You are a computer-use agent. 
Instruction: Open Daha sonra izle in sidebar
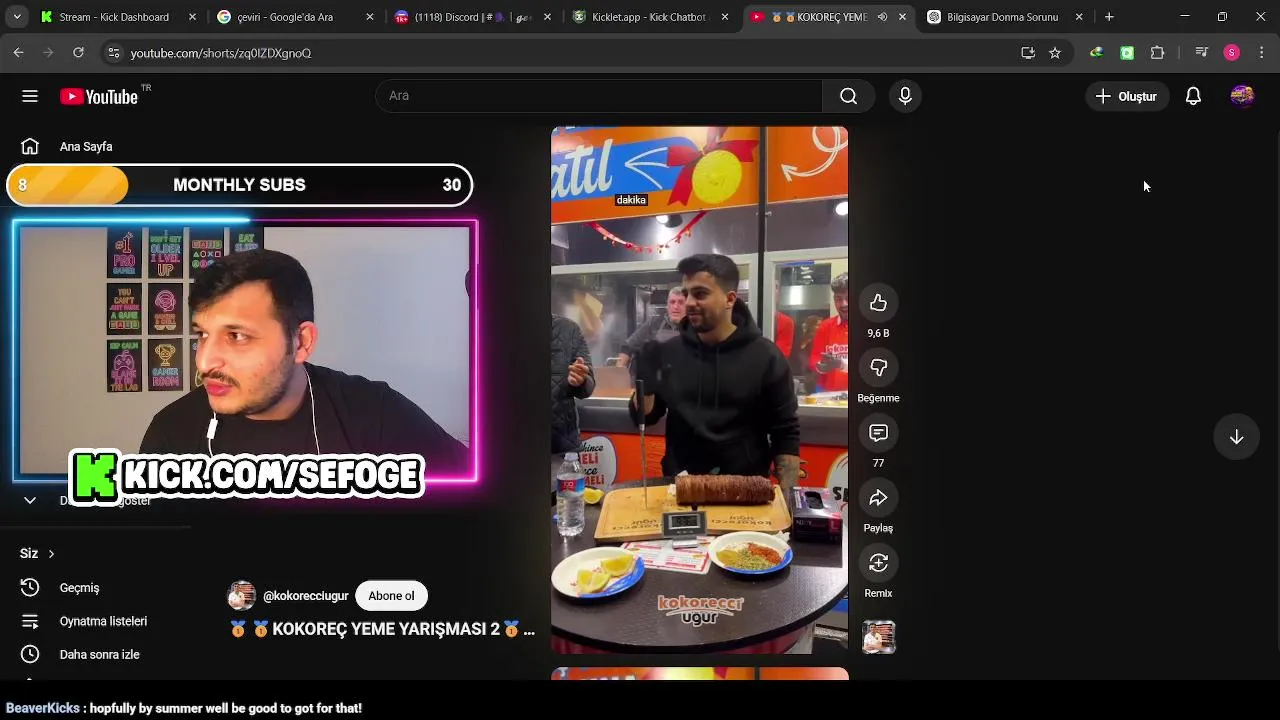(x=80, y=655)
